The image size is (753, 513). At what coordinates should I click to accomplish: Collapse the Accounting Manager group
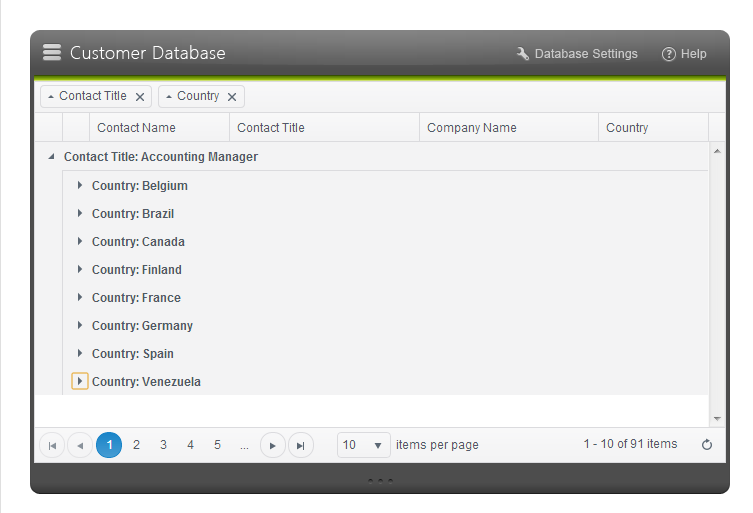tap(51, 157)
